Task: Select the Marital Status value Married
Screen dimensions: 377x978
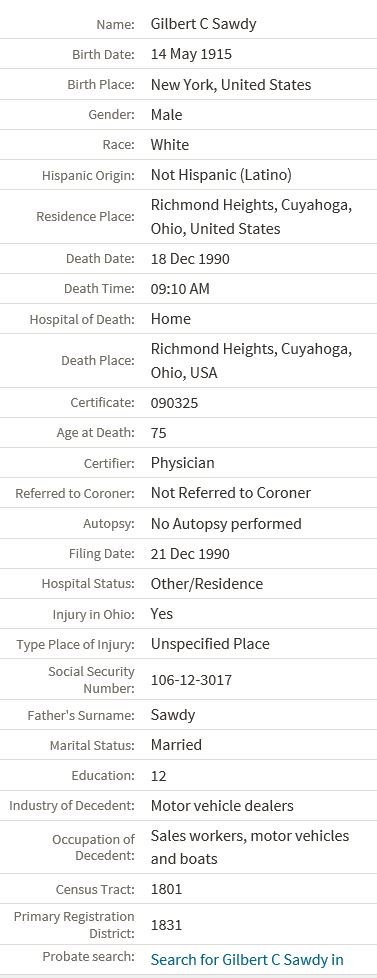Action: tap(177, 745)
